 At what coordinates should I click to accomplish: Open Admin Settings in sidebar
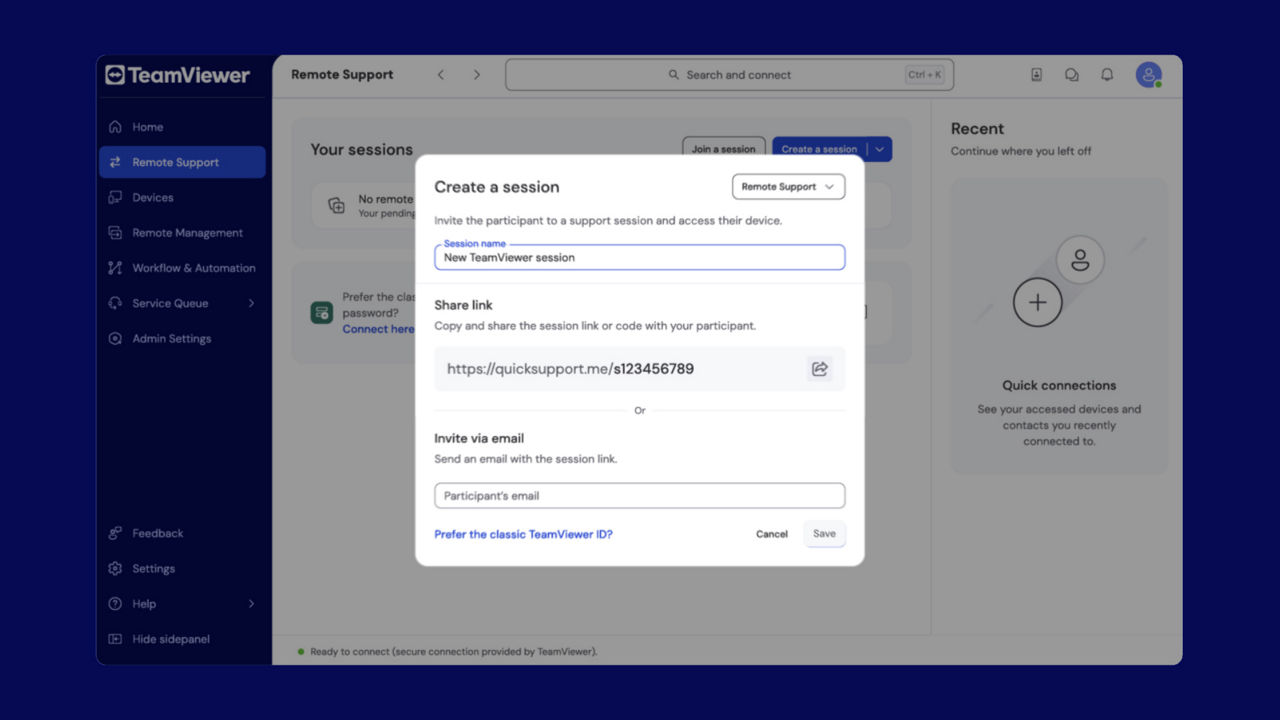(182, 338)
